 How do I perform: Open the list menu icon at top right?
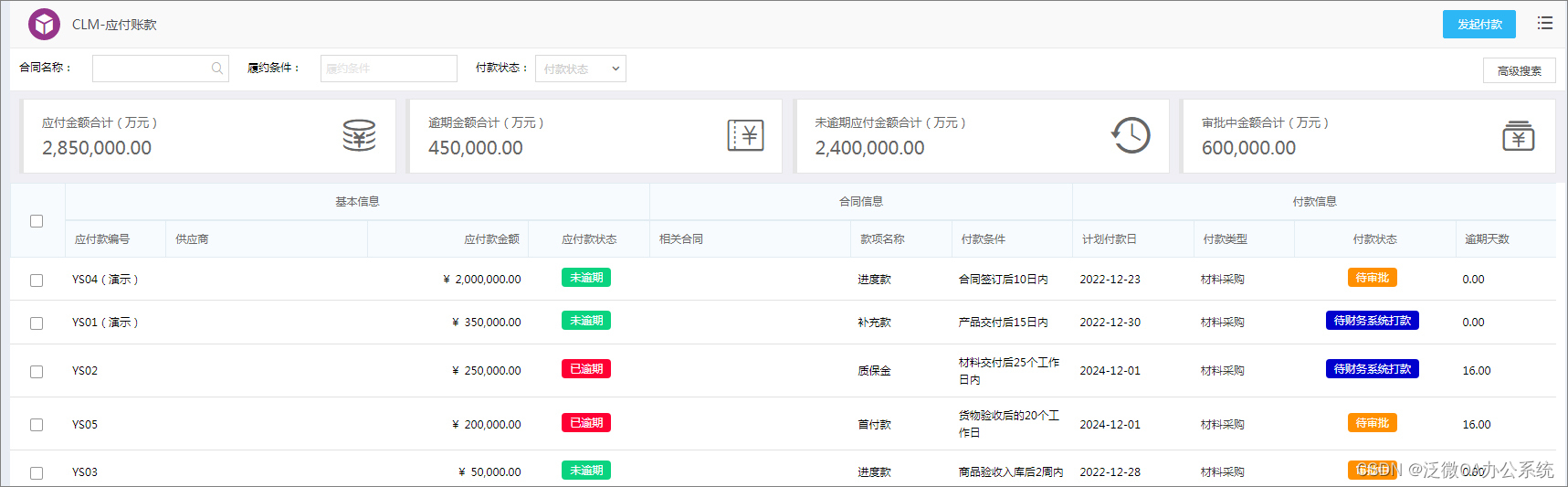pos(1544,24)
